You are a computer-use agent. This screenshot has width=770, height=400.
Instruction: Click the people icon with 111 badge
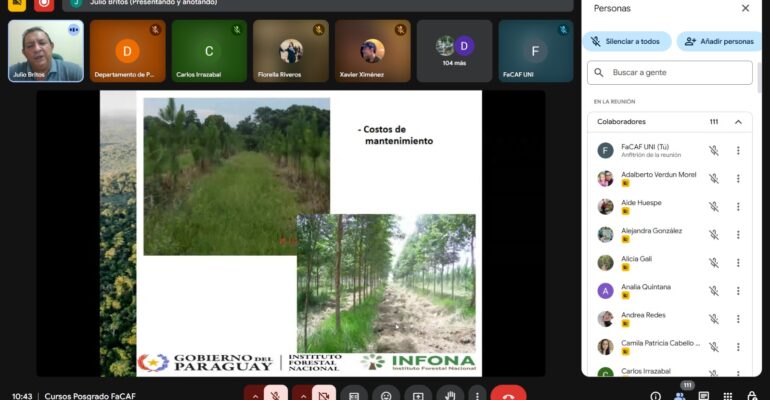[x=680, y=395]
